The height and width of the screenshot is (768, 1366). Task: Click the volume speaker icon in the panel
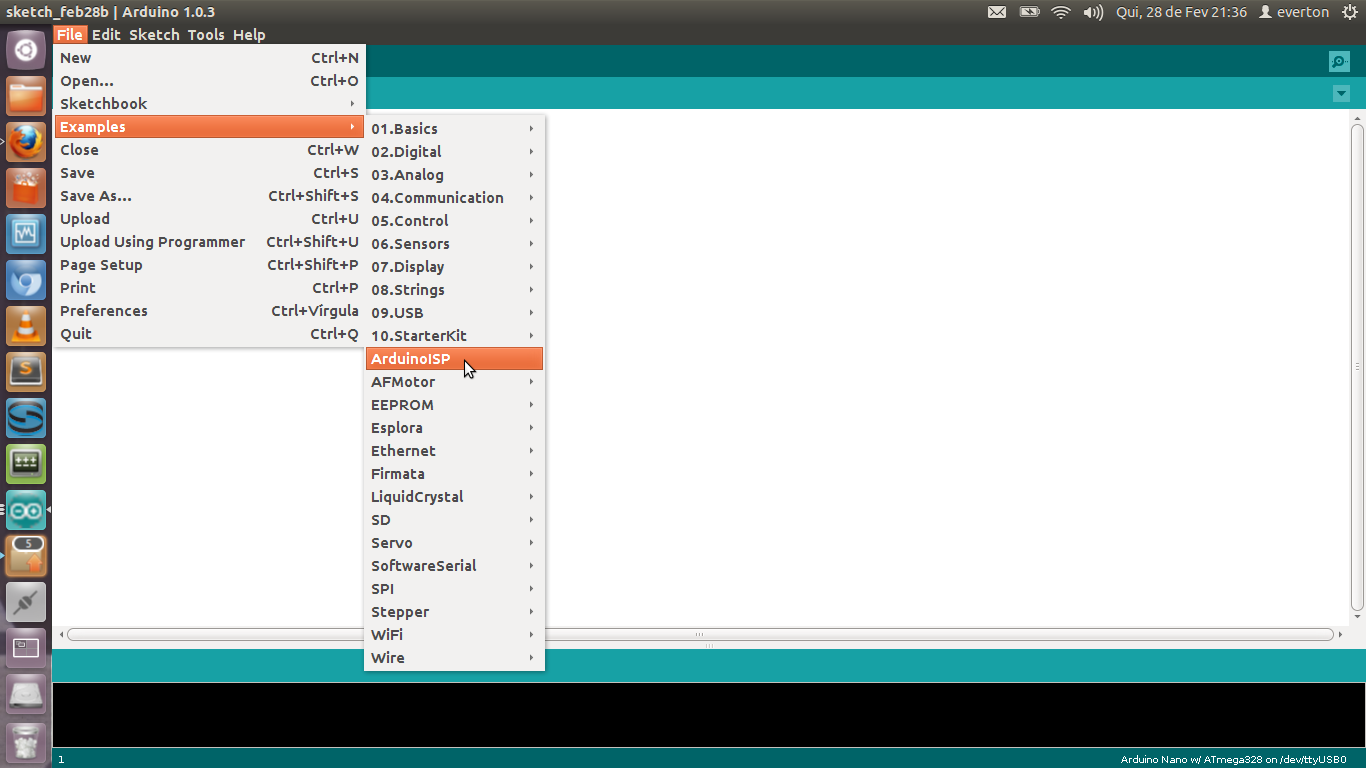(1091, 12)
